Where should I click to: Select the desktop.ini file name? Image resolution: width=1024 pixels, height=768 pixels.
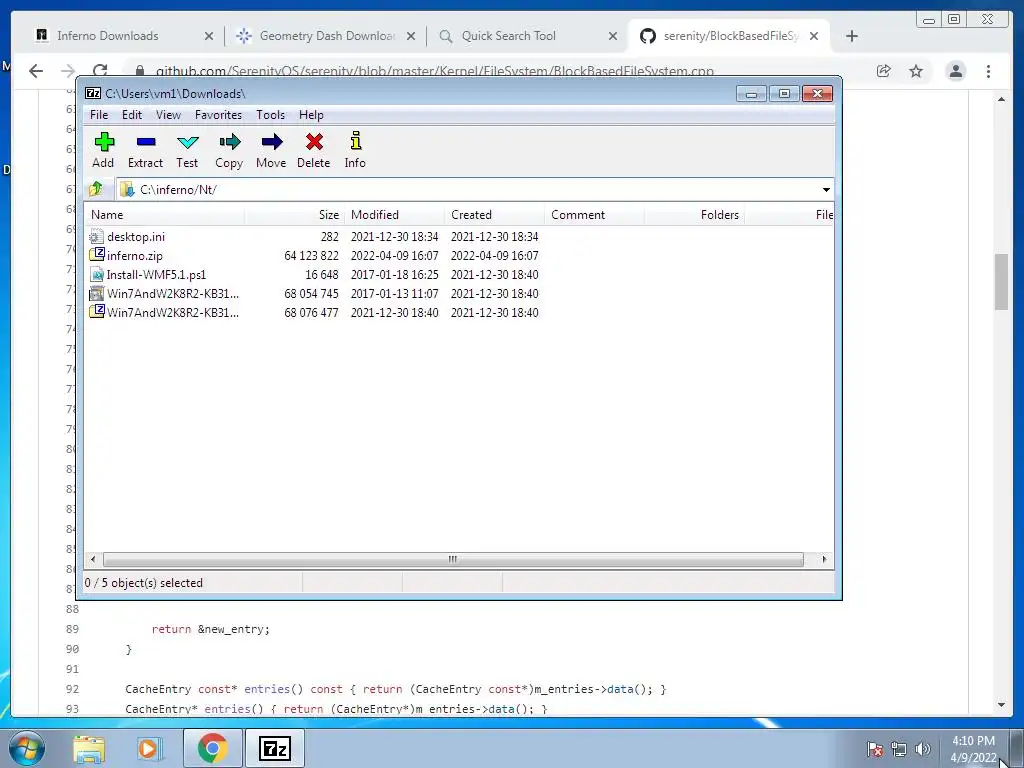coord(136,236)
